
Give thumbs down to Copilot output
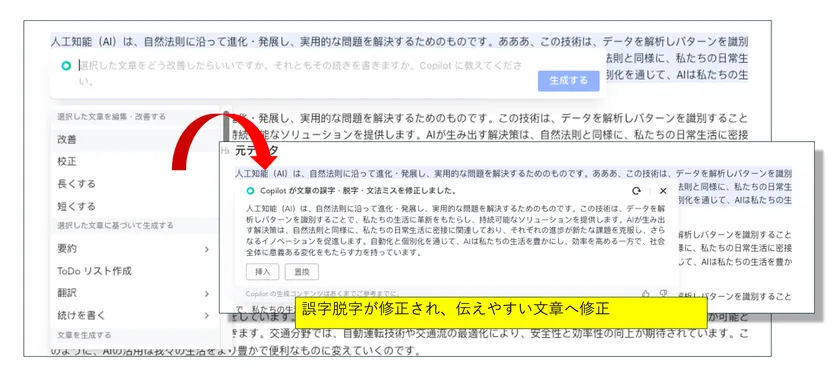click(664, 293)
